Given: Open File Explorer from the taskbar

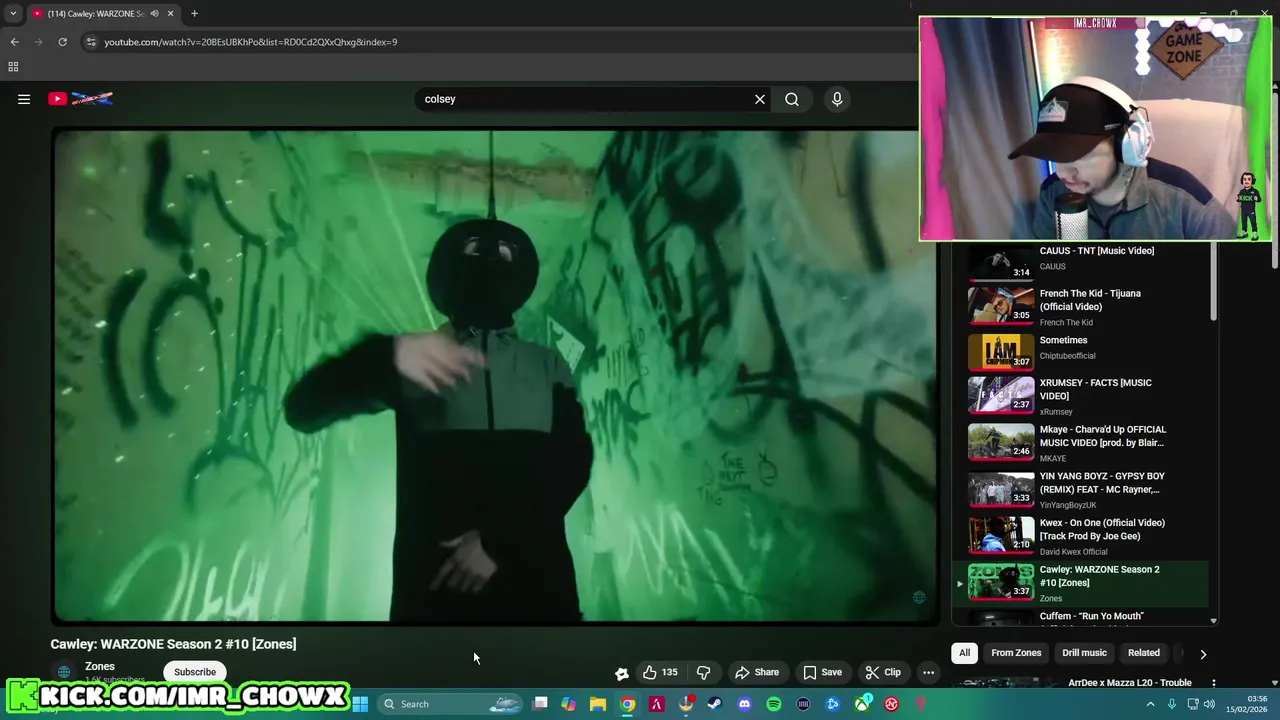Looking at the screenshot, I should tap(598, 704).
